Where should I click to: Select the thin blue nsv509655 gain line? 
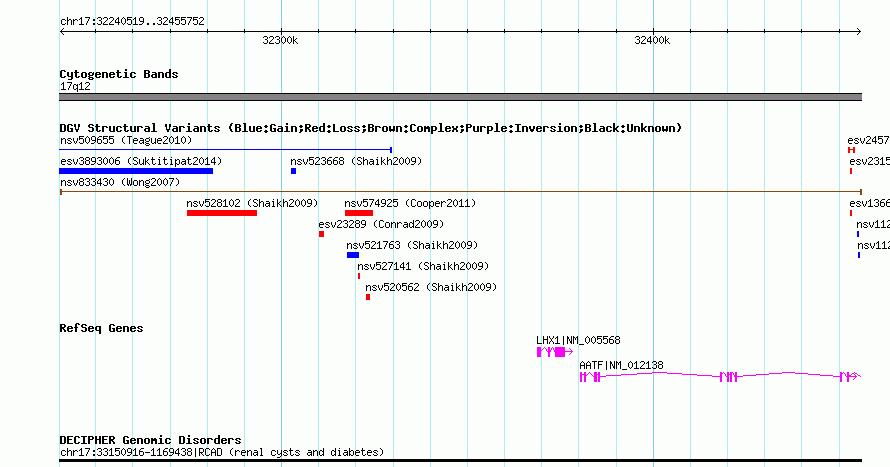tap(226, 150)
